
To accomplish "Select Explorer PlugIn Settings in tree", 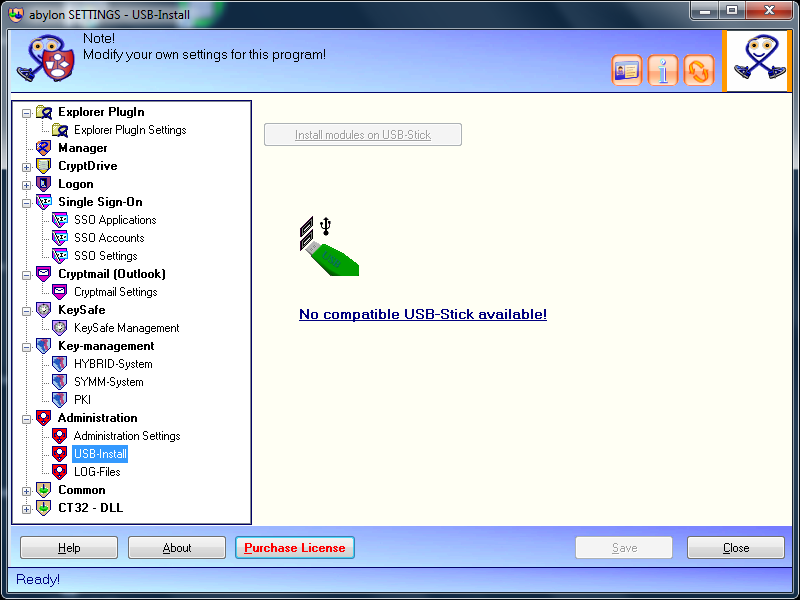I will (x=130, y=130).
